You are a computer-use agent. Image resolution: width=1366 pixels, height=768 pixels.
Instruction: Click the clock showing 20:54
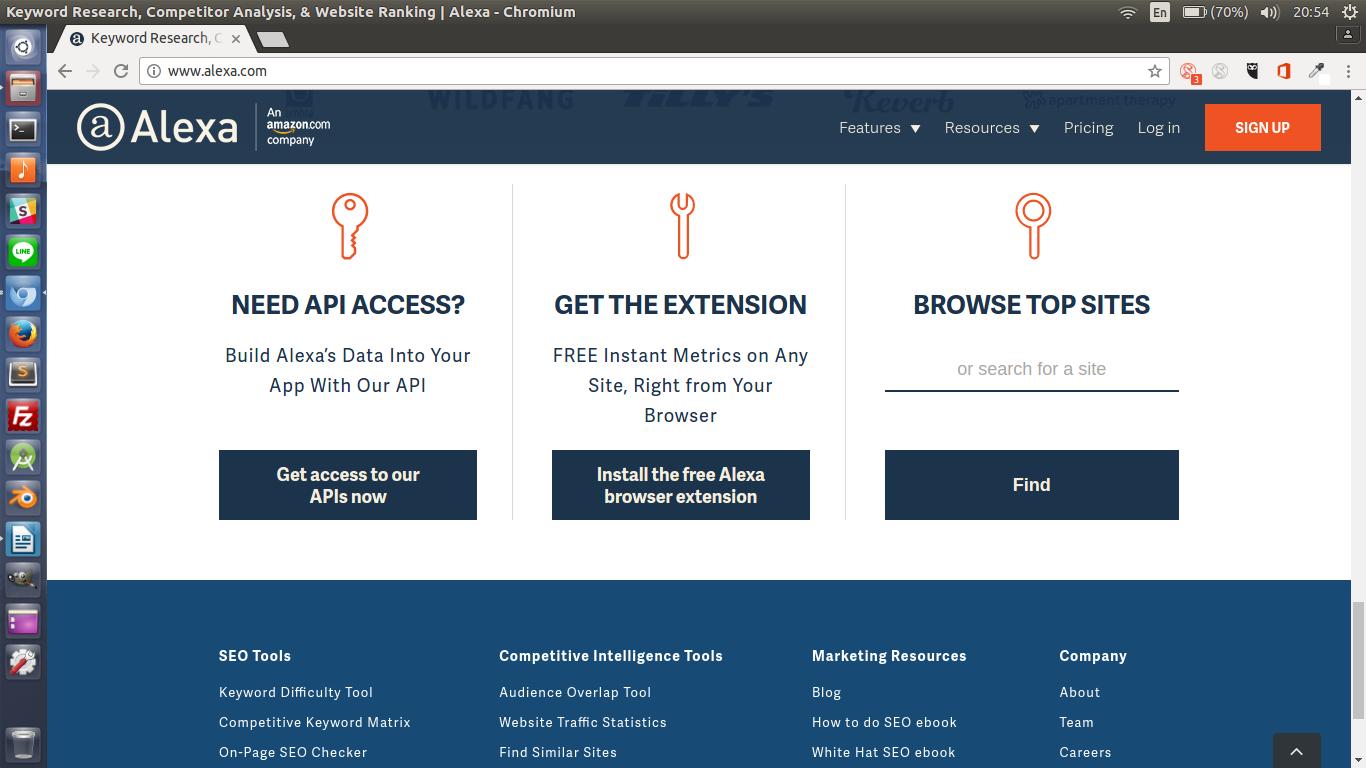point(1311,12)
